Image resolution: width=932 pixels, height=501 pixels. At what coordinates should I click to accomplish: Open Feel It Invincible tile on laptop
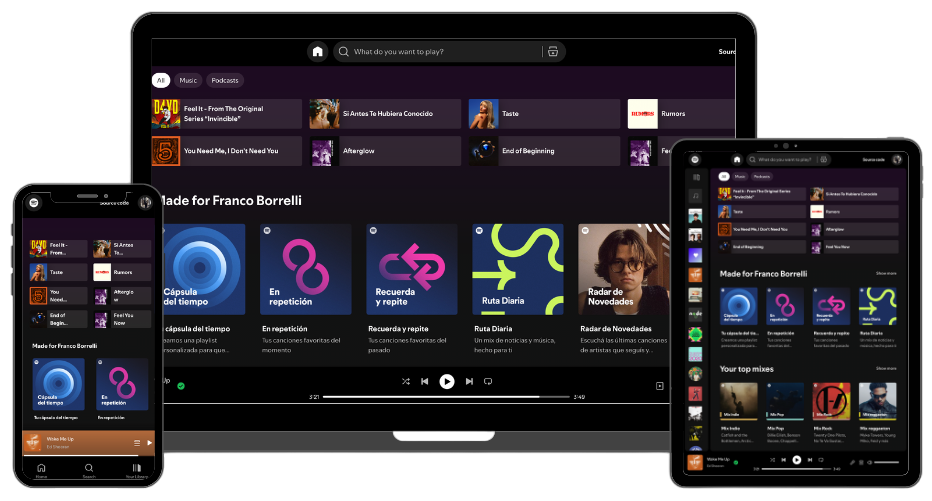(226, 114)
